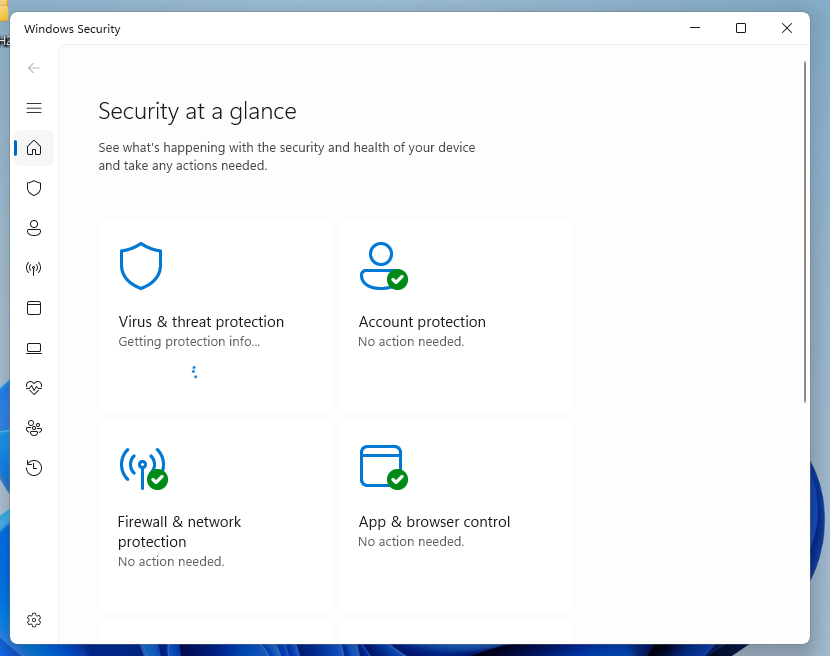The image size is (830, 656).
Task: Go back using the back arrow
Action: click(34, 68)
